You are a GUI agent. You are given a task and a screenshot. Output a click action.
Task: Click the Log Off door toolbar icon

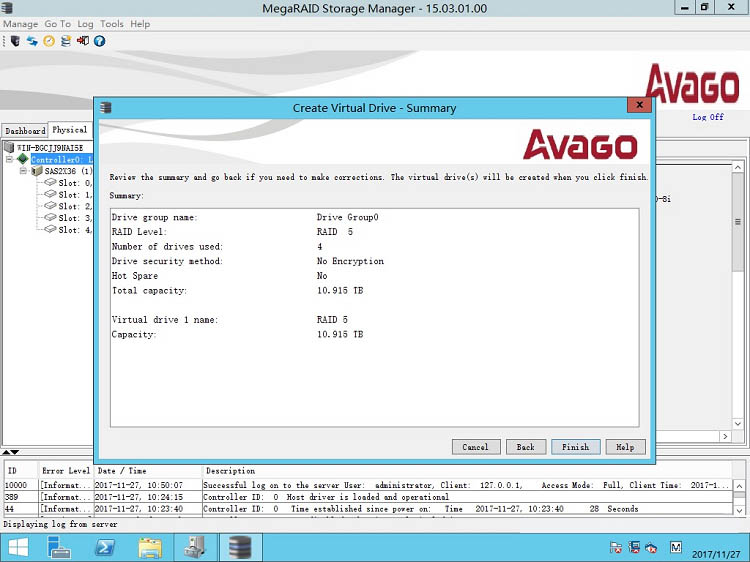83,41
